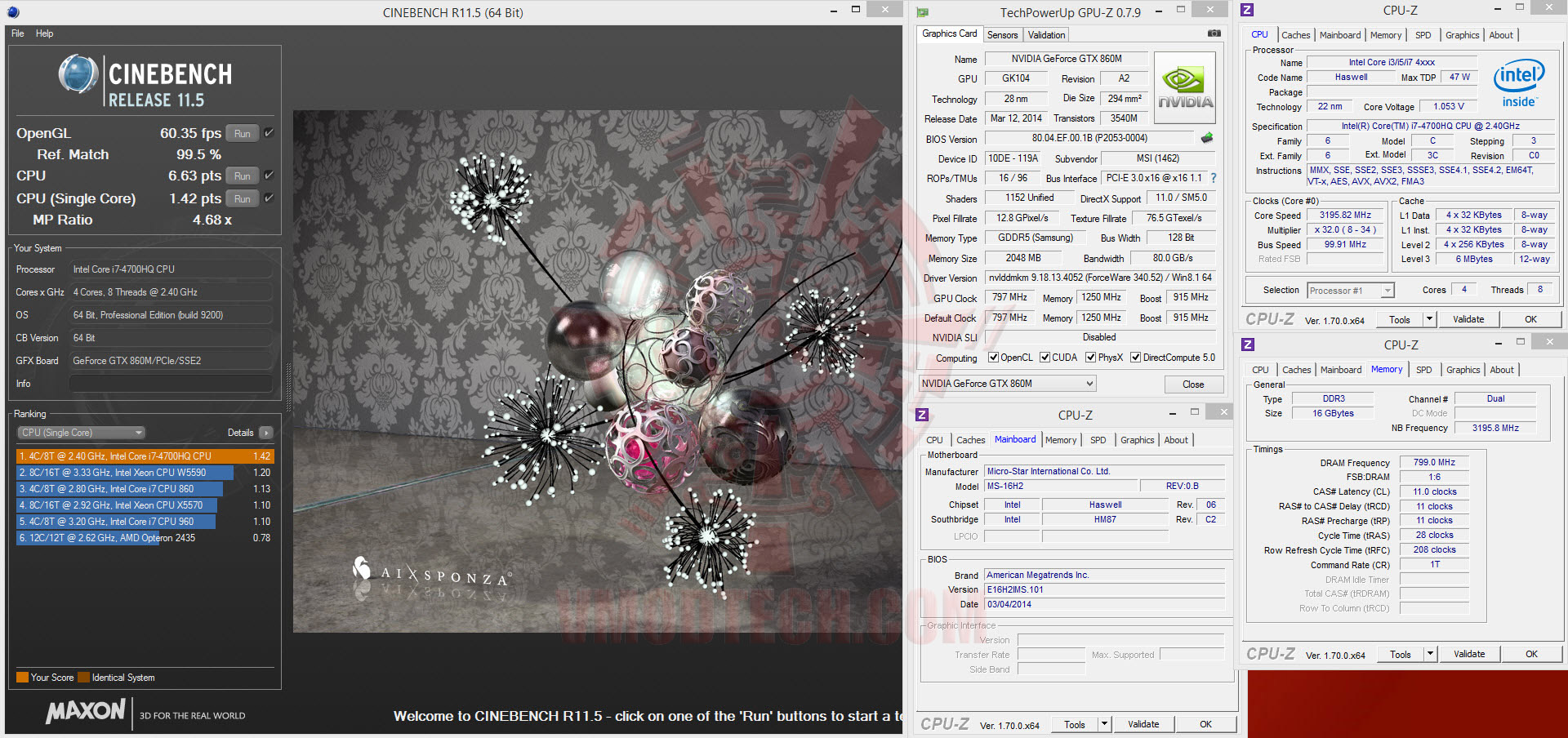Toggle the OpenCL checkbox in GPU-Z
Image resolution: width=1568 pixels, height=738 pixels.
tap(994, 358)
